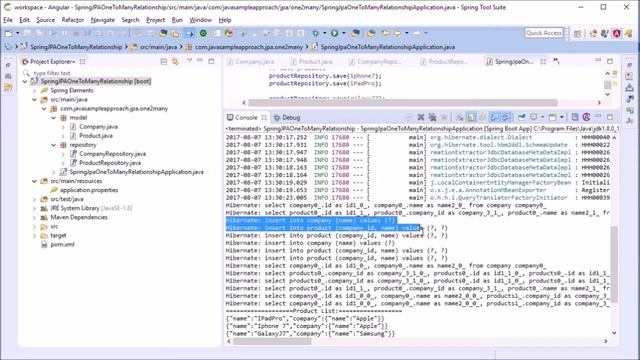
Task: Minimize the Project Explorer view
Action: coord(200,61)
